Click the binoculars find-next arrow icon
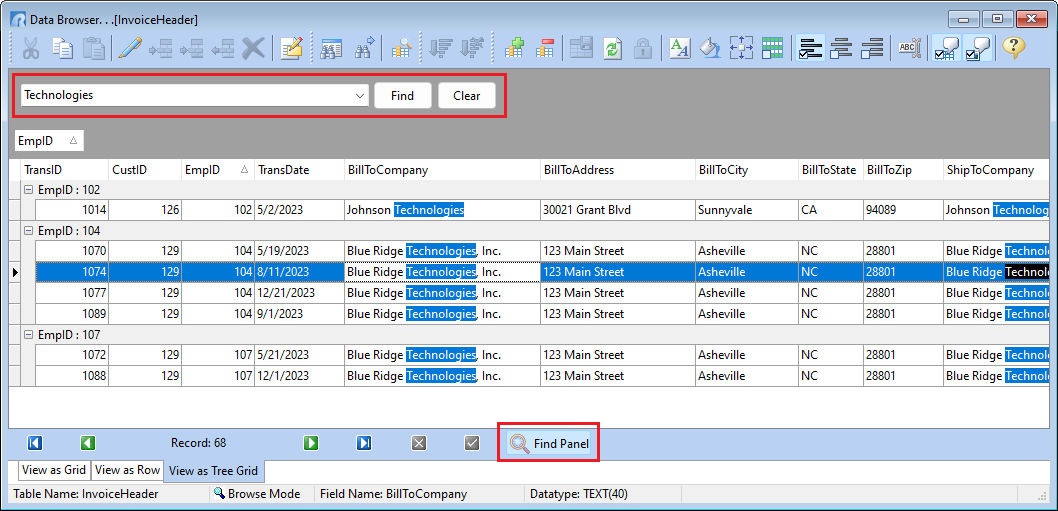Image resolution: width=1058 pixels, height=511 pixels. 364,49
